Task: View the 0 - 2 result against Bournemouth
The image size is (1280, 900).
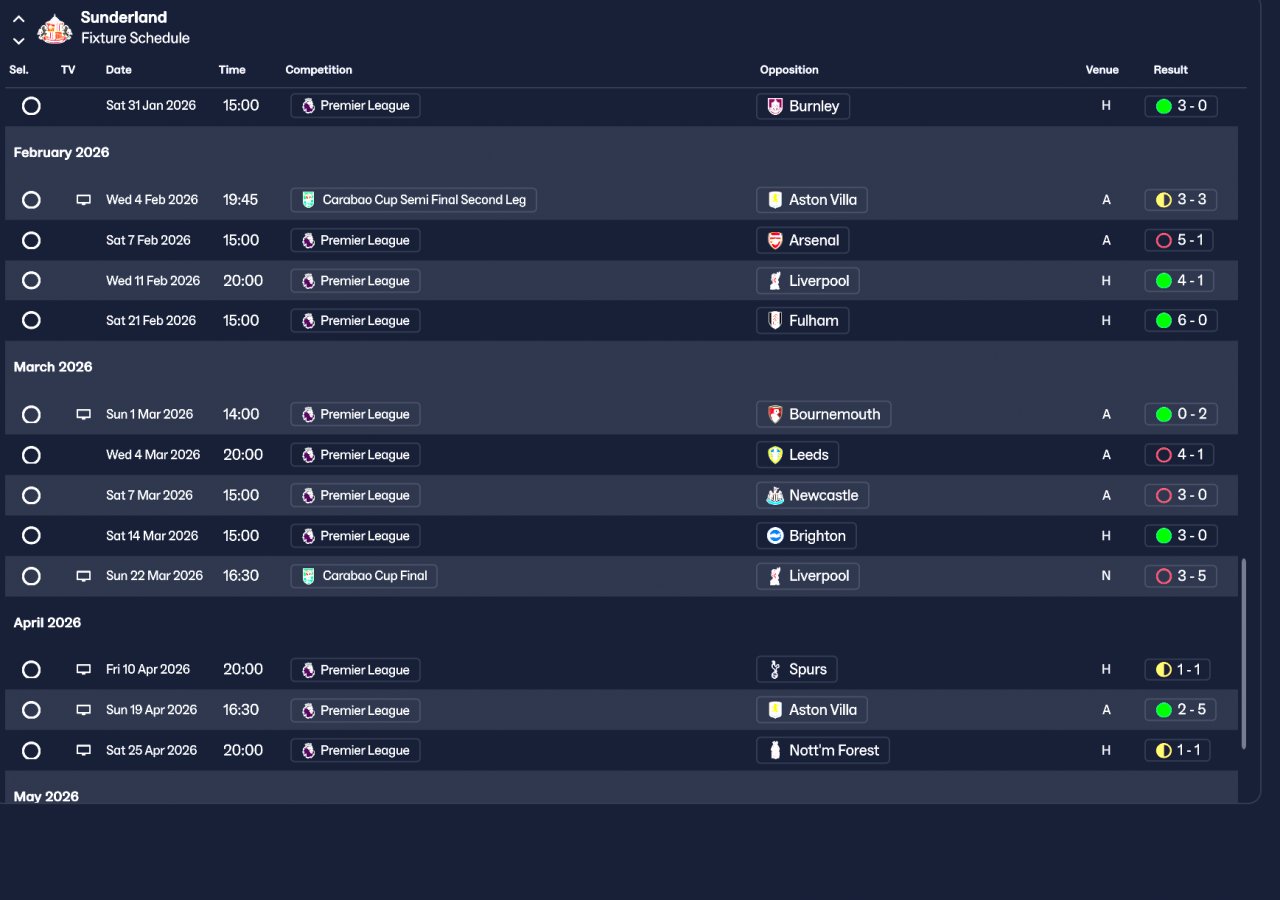Action: (x=1181, y=414)
